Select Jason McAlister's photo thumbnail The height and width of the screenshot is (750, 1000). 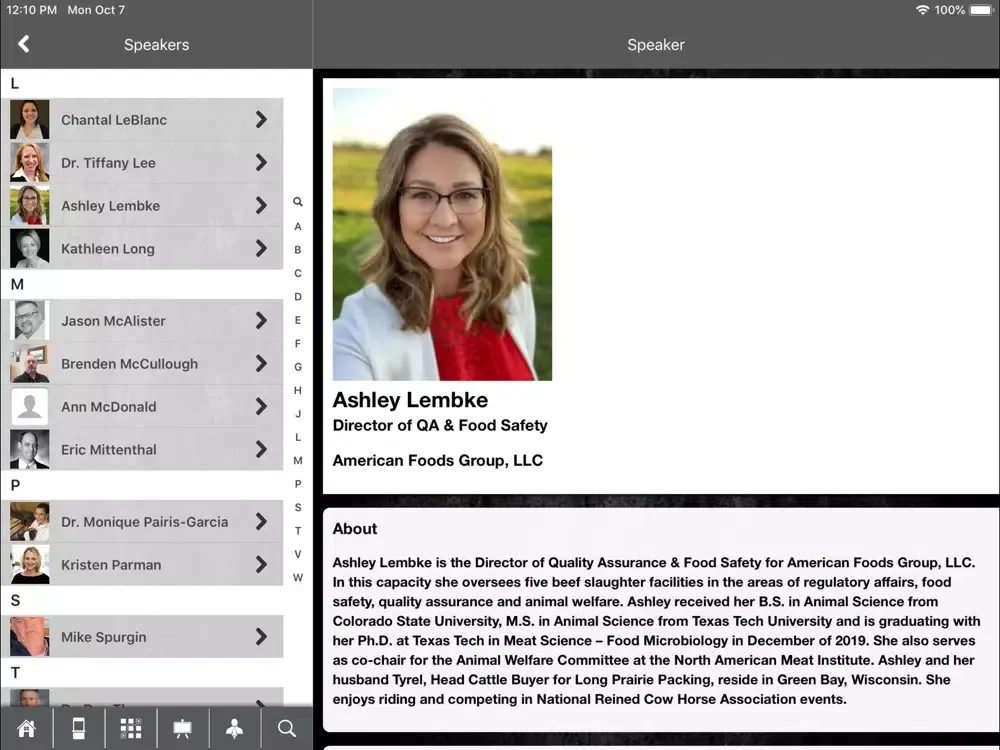click(x=29, y=320)
